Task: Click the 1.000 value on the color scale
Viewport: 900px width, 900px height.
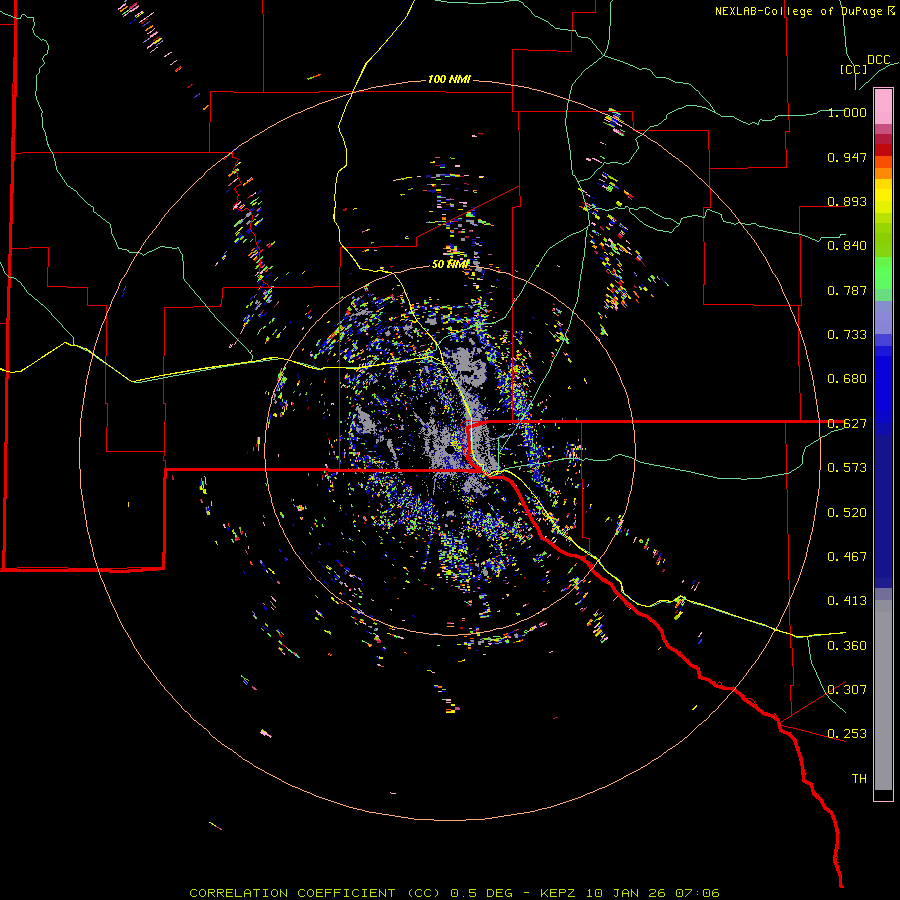Action: (847, 112)
